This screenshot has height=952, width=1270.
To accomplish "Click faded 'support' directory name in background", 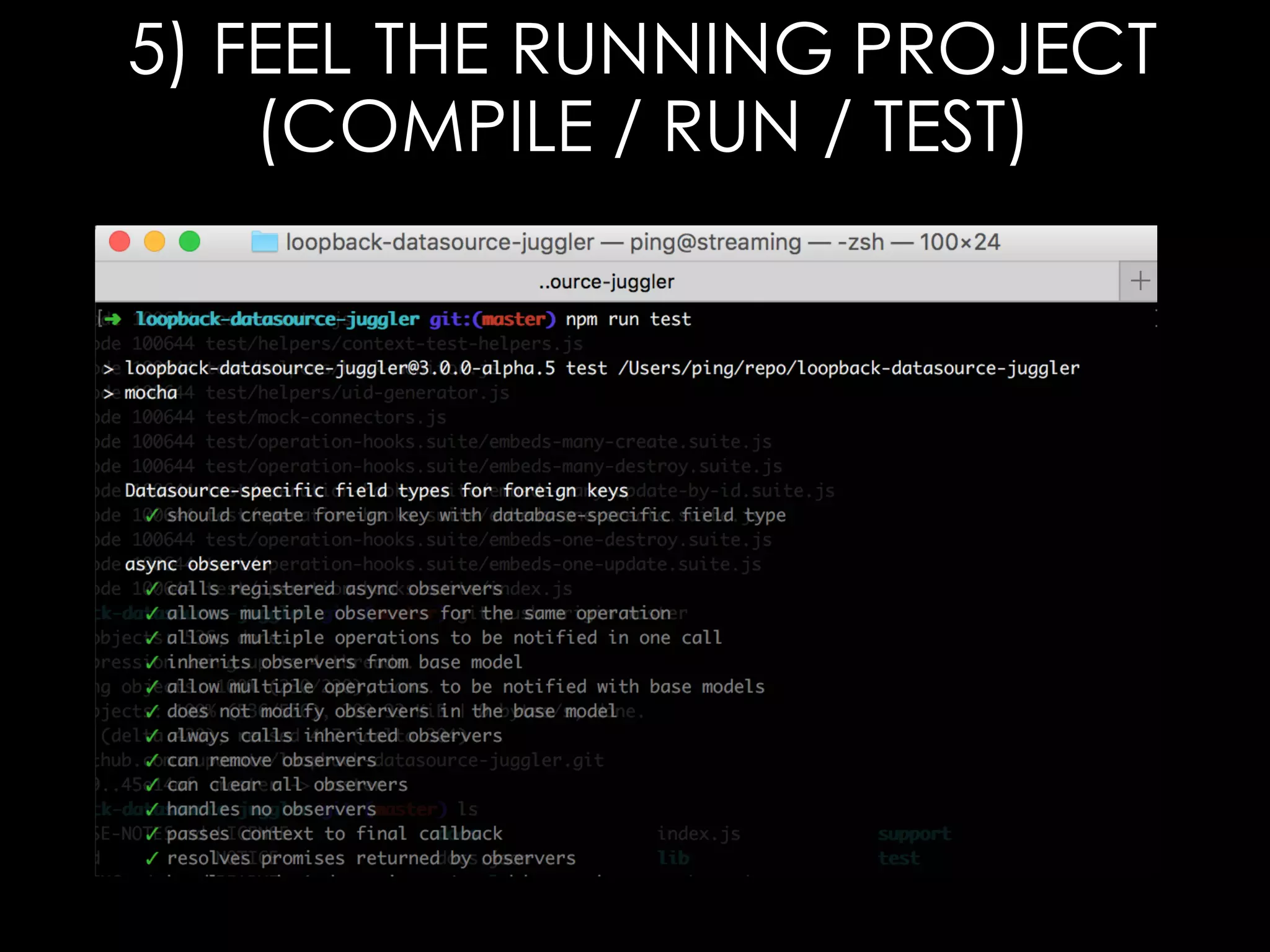I will [x=915, y=835].
